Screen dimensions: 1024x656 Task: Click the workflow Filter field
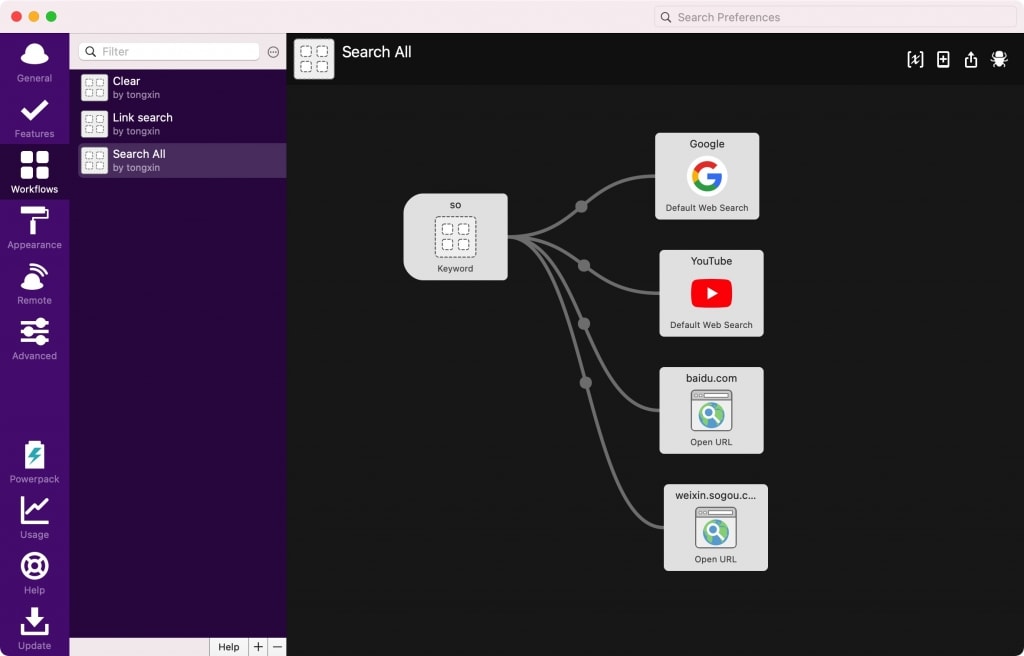(x=169, y=52)
